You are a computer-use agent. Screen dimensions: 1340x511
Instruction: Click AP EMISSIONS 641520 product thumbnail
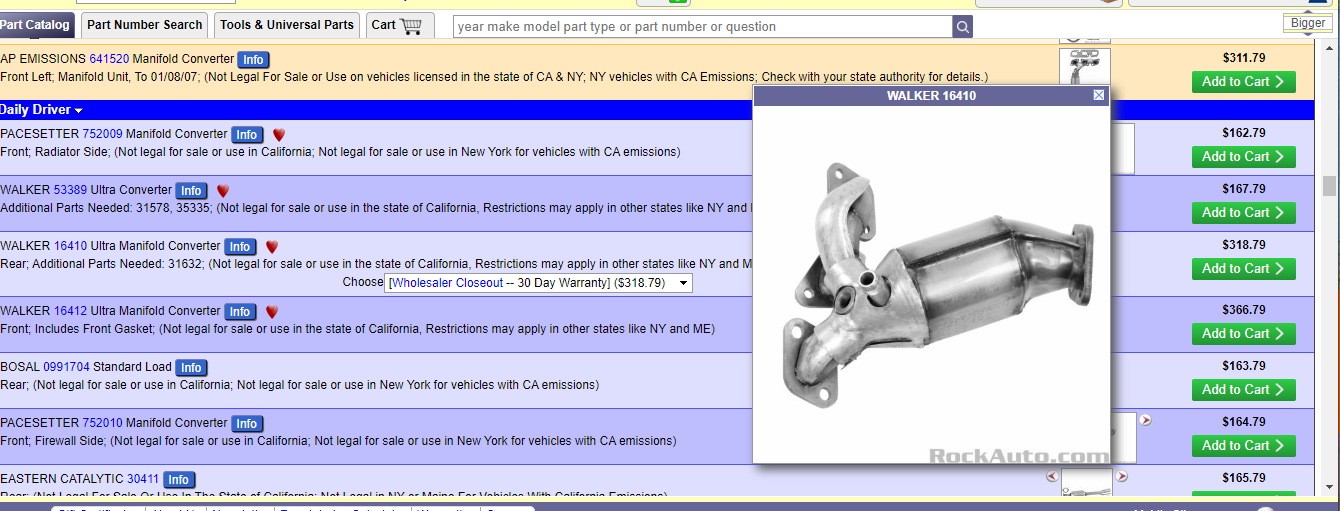pos(1085,66)
